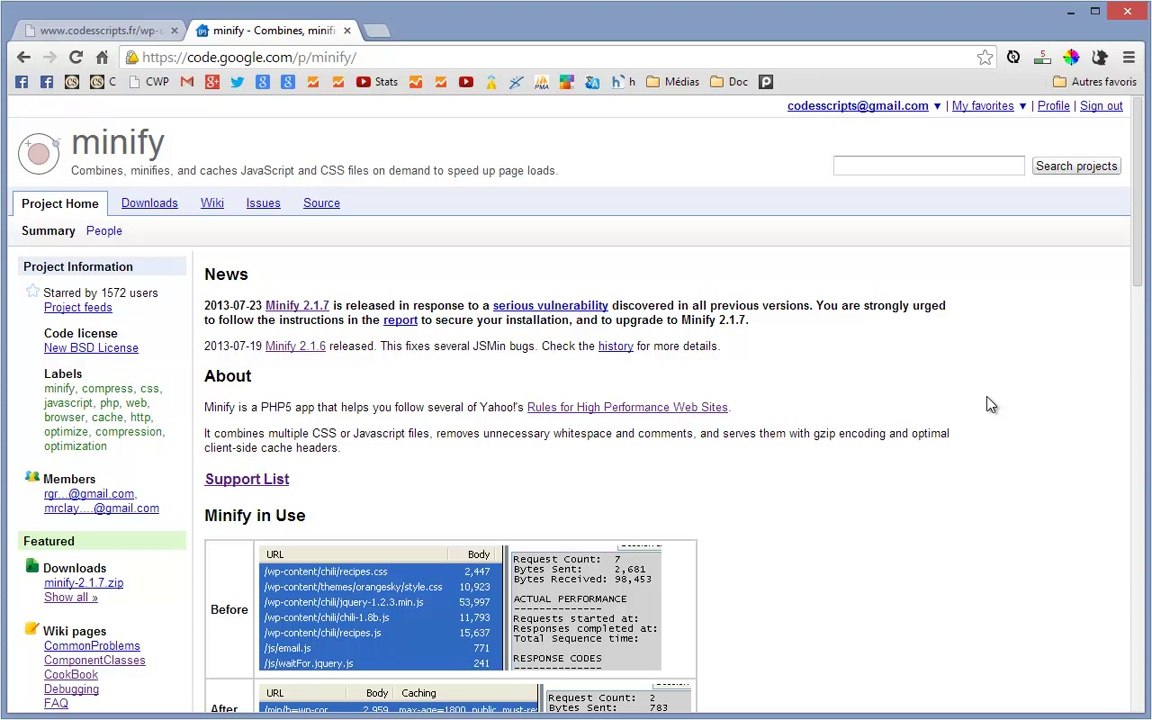Click the minify project logo
The image size is (1152, 720).
38,154
